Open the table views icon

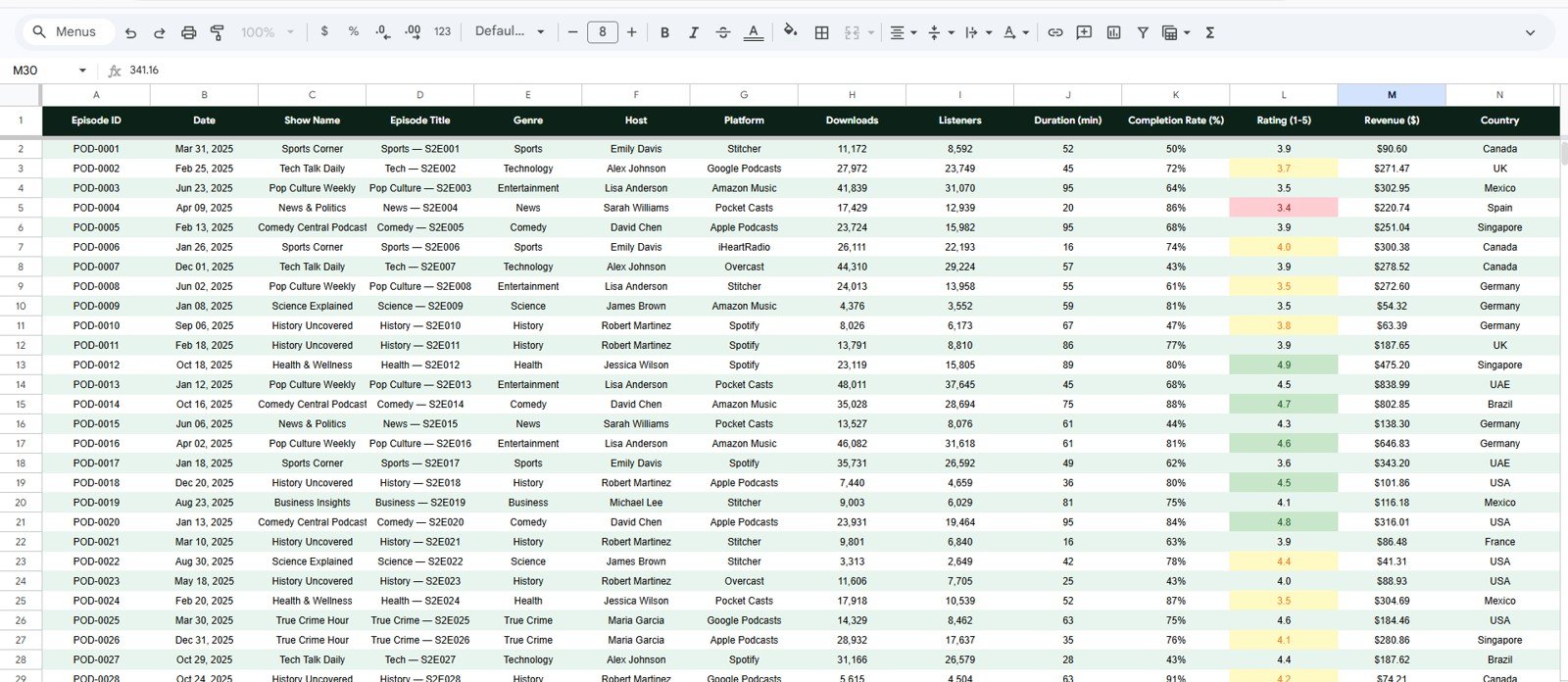1169,32
